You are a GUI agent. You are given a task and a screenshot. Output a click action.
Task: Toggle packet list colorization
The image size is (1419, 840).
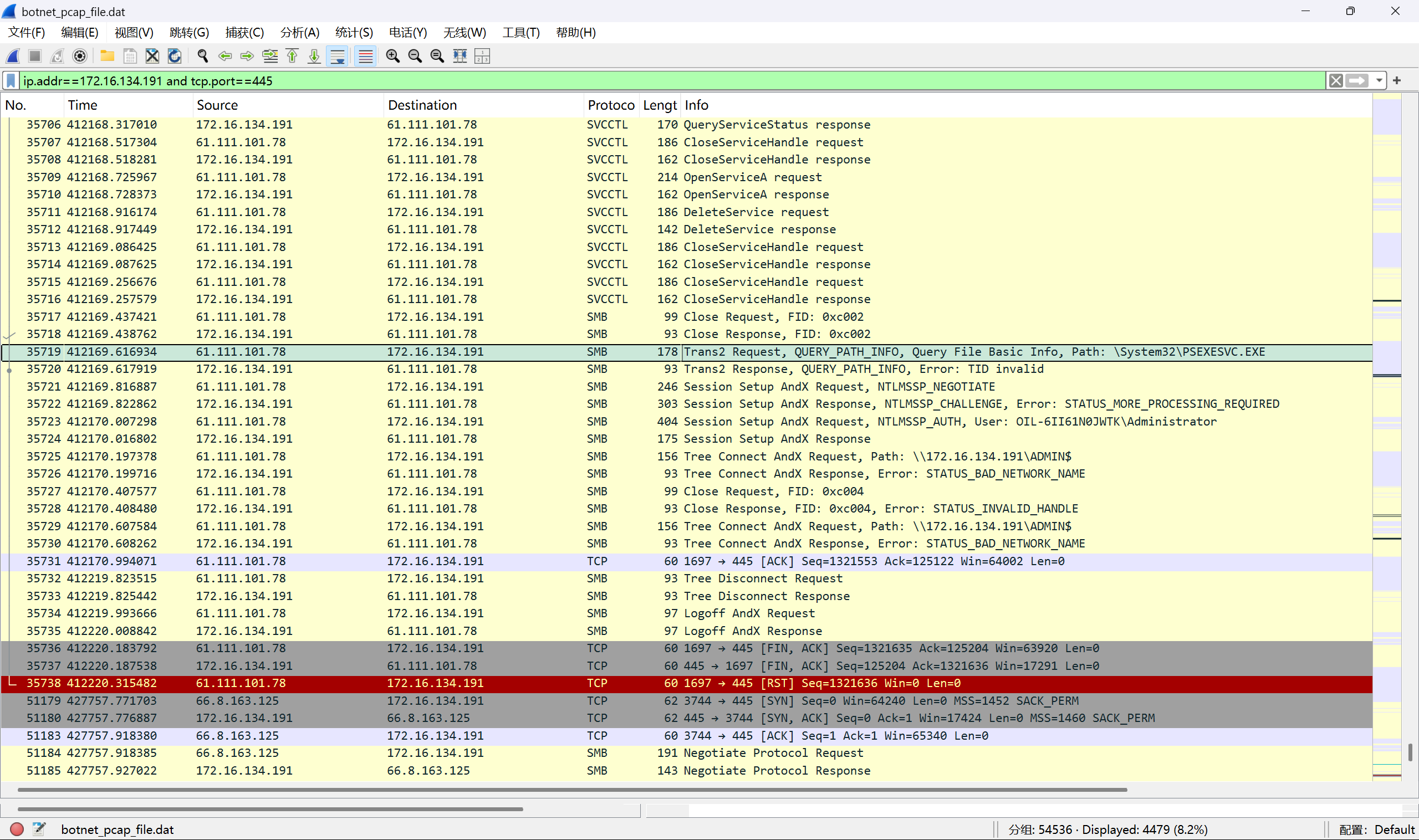[x=365, y=56]
